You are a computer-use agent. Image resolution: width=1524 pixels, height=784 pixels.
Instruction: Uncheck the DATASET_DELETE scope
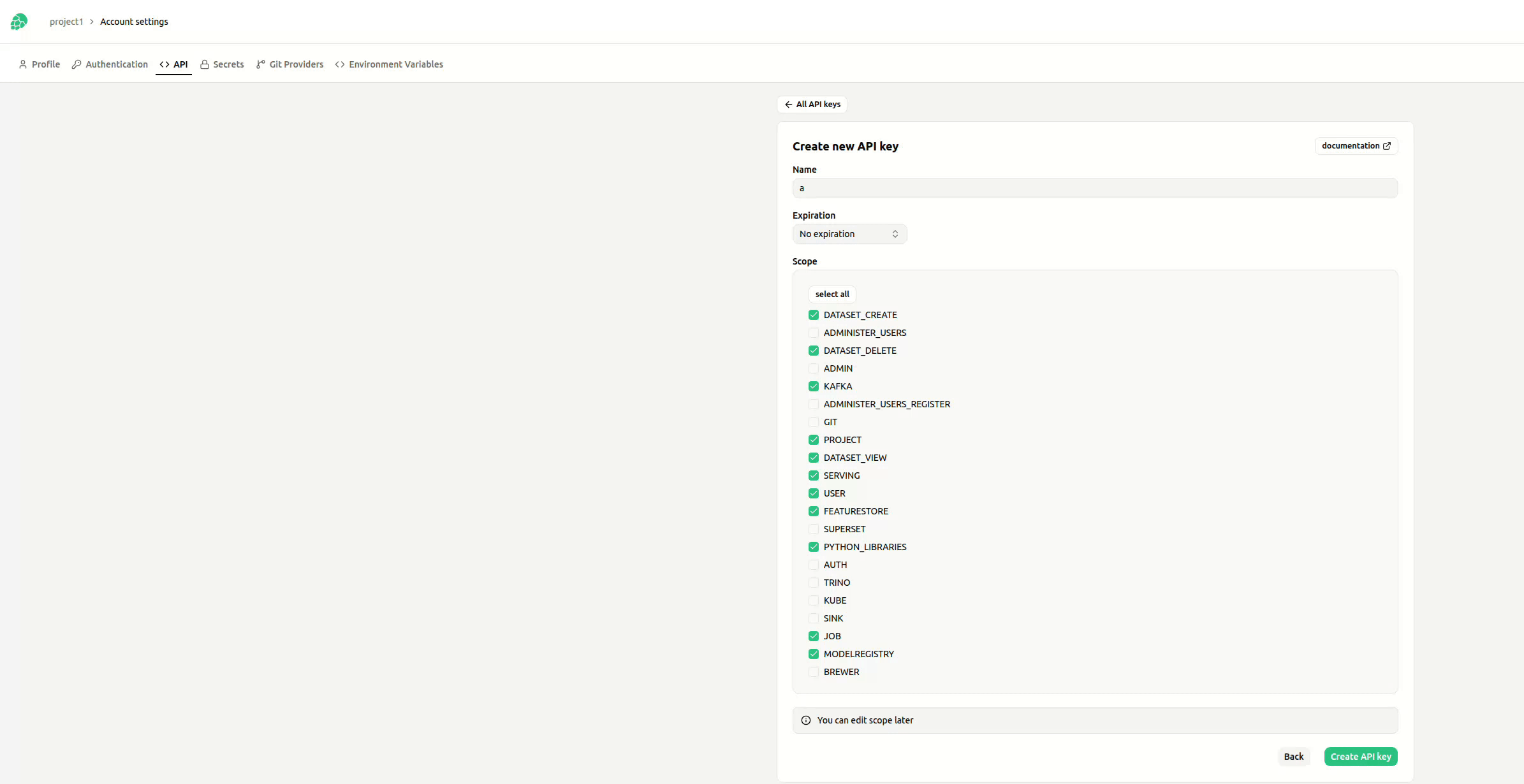(x=814, y=351)
